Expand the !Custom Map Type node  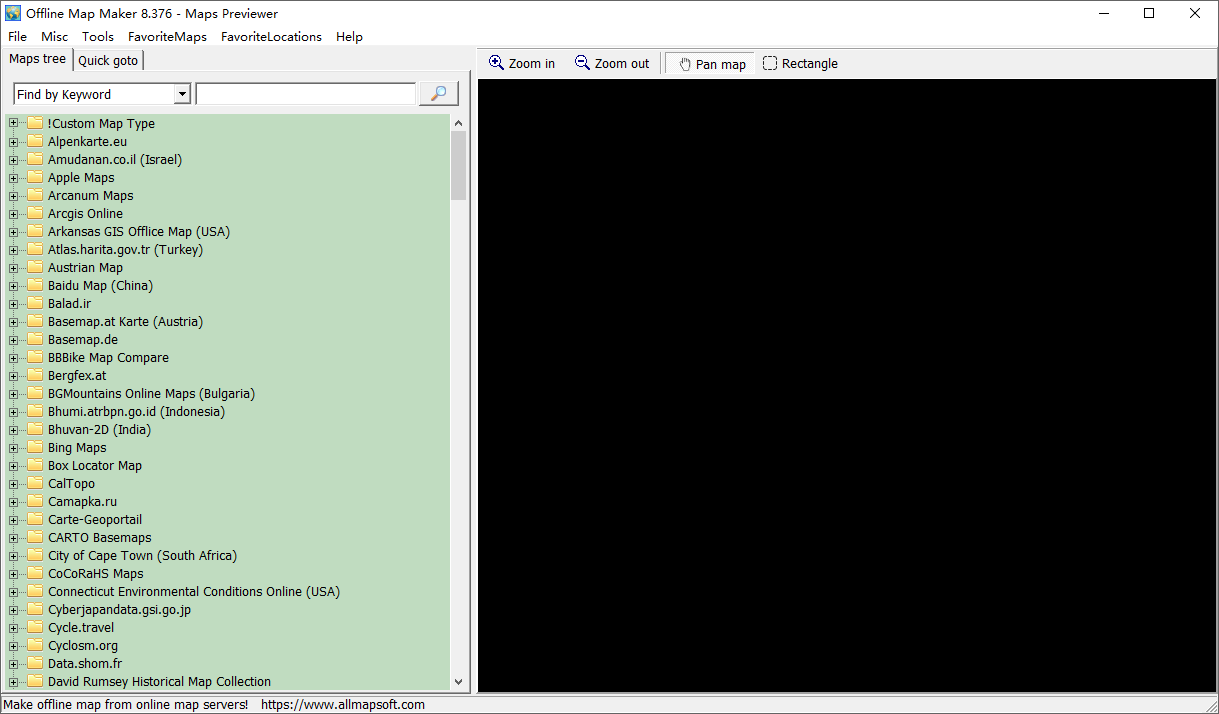click(x=13, y=124)
